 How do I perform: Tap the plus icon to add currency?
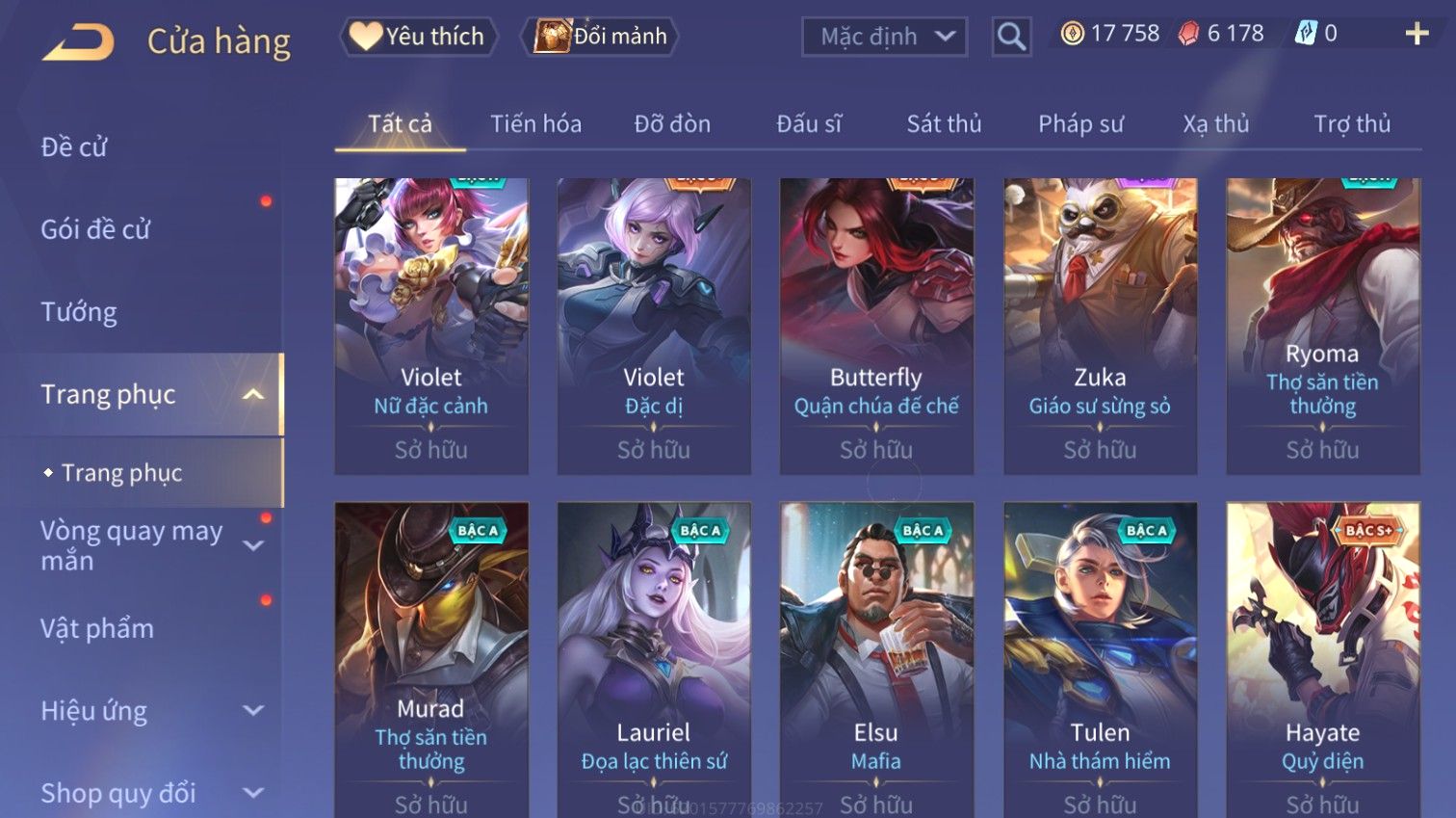1417,34
